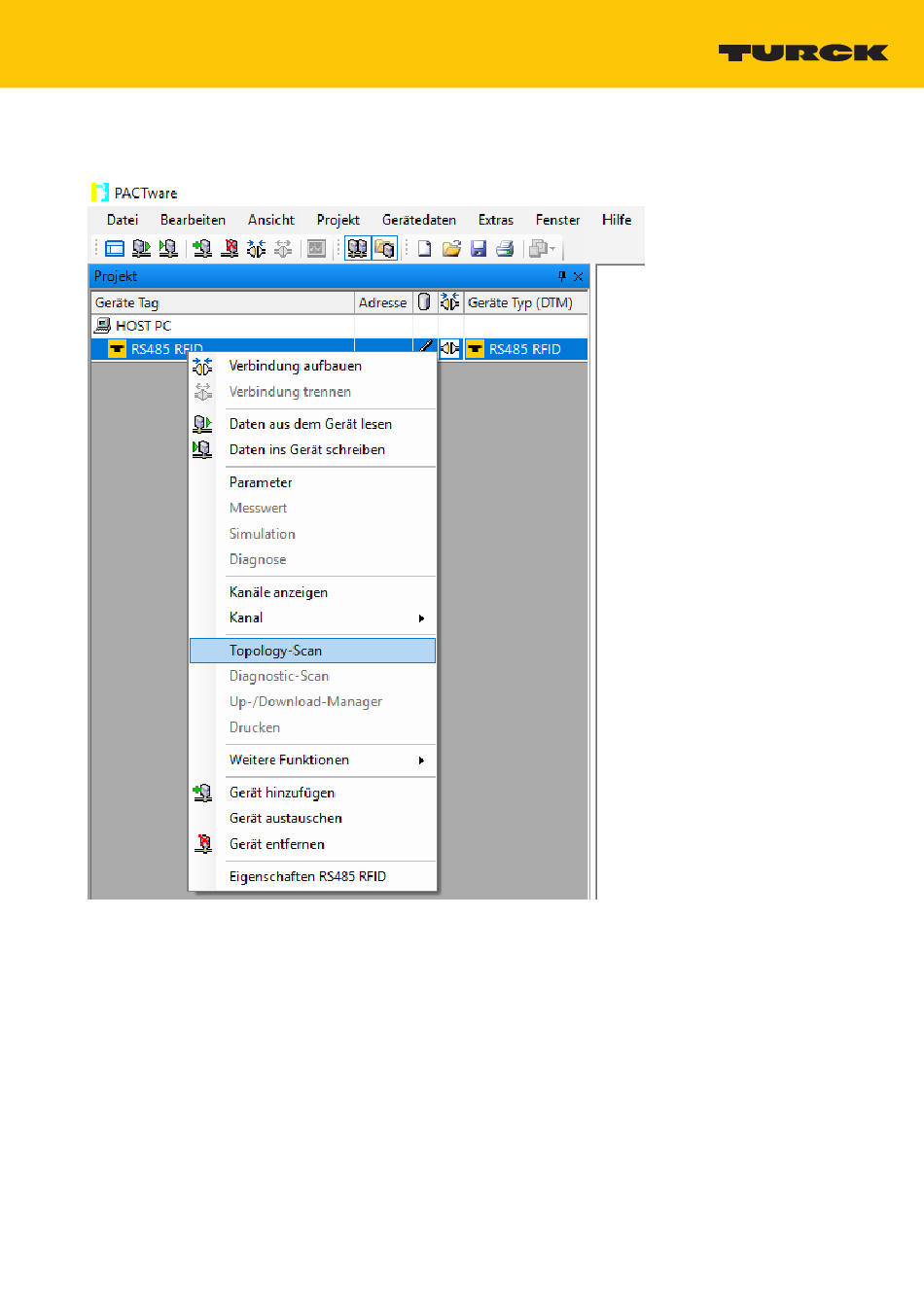Click the load from device toolbar icon
This screenshot has width=924, height=1307.
[142, 249]
